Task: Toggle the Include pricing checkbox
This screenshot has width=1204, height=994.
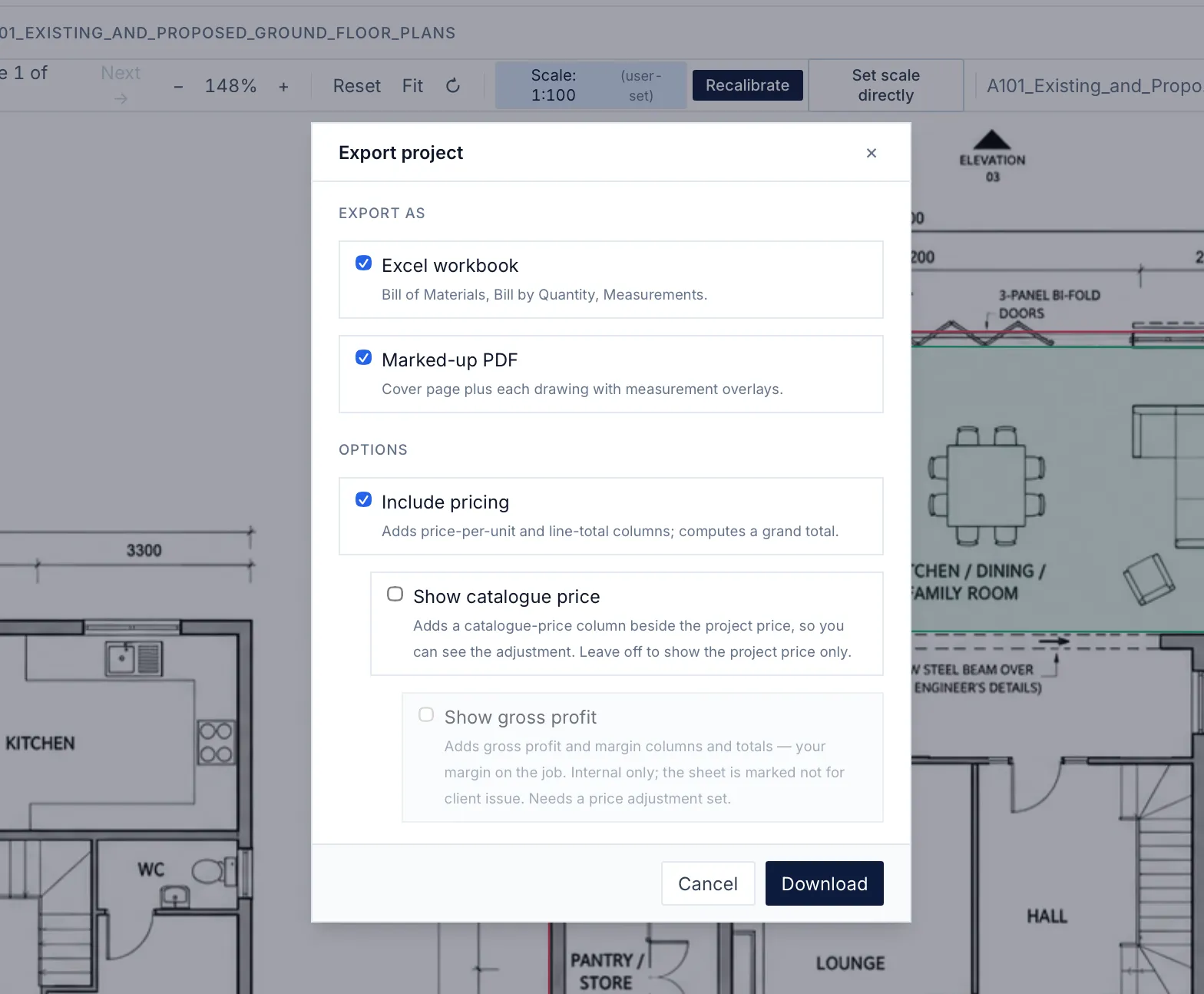Action: (364, 500)
